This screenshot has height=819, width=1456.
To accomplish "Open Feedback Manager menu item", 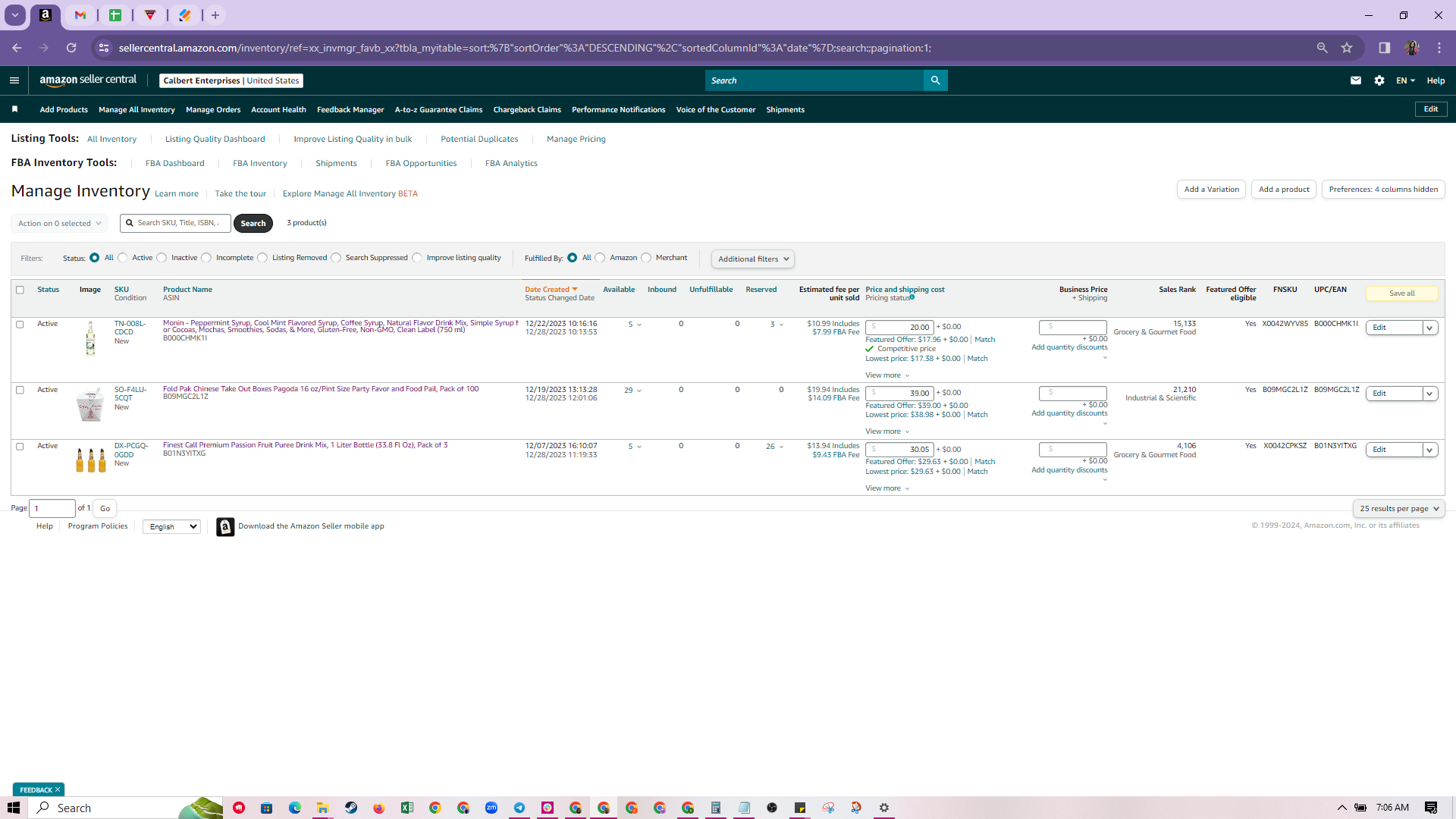I will (x=350, y=110).
